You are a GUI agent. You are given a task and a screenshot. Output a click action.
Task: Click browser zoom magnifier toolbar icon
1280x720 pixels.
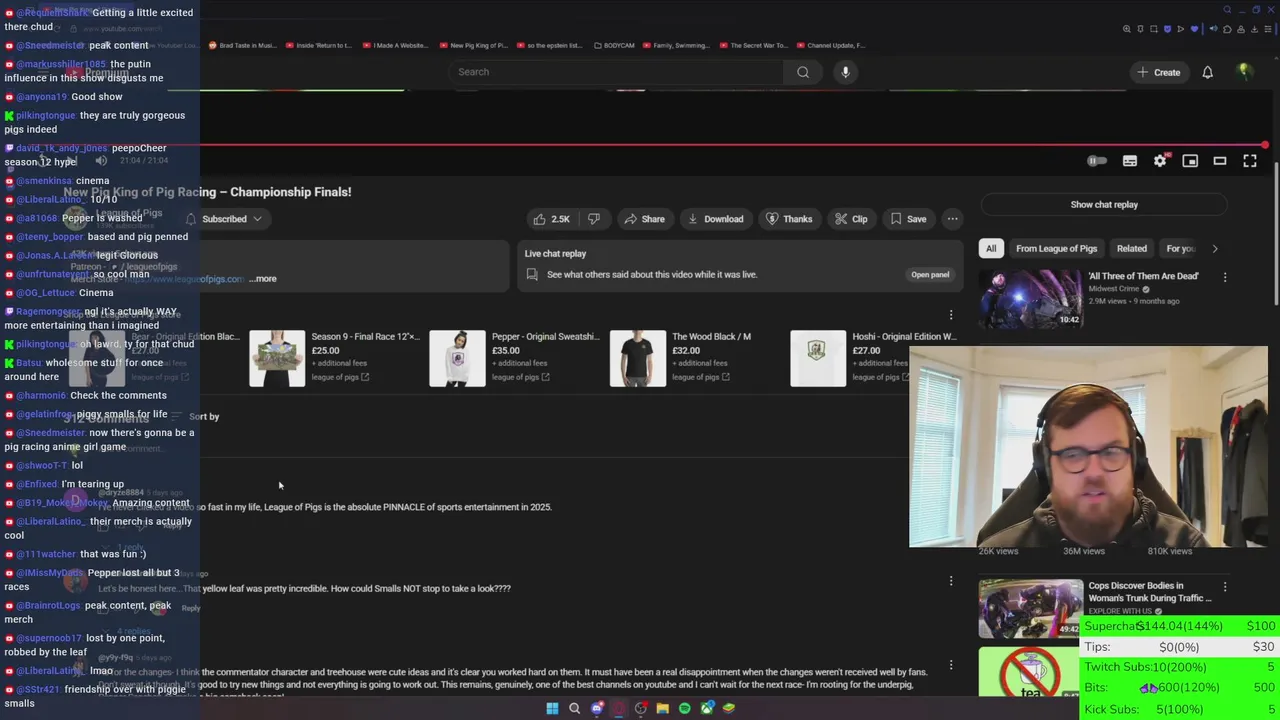click(1127, 29)
